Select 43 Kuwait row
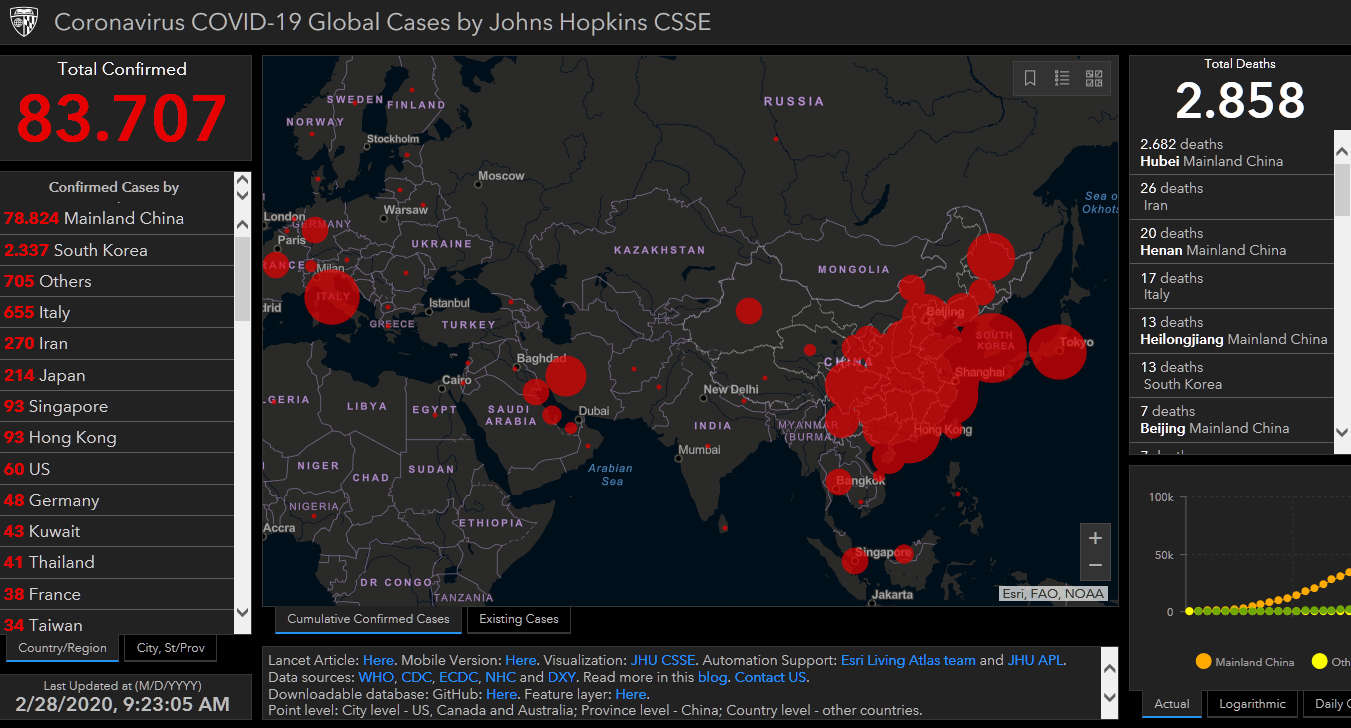The image size is (1351, 728). click(x=117, y=531)
